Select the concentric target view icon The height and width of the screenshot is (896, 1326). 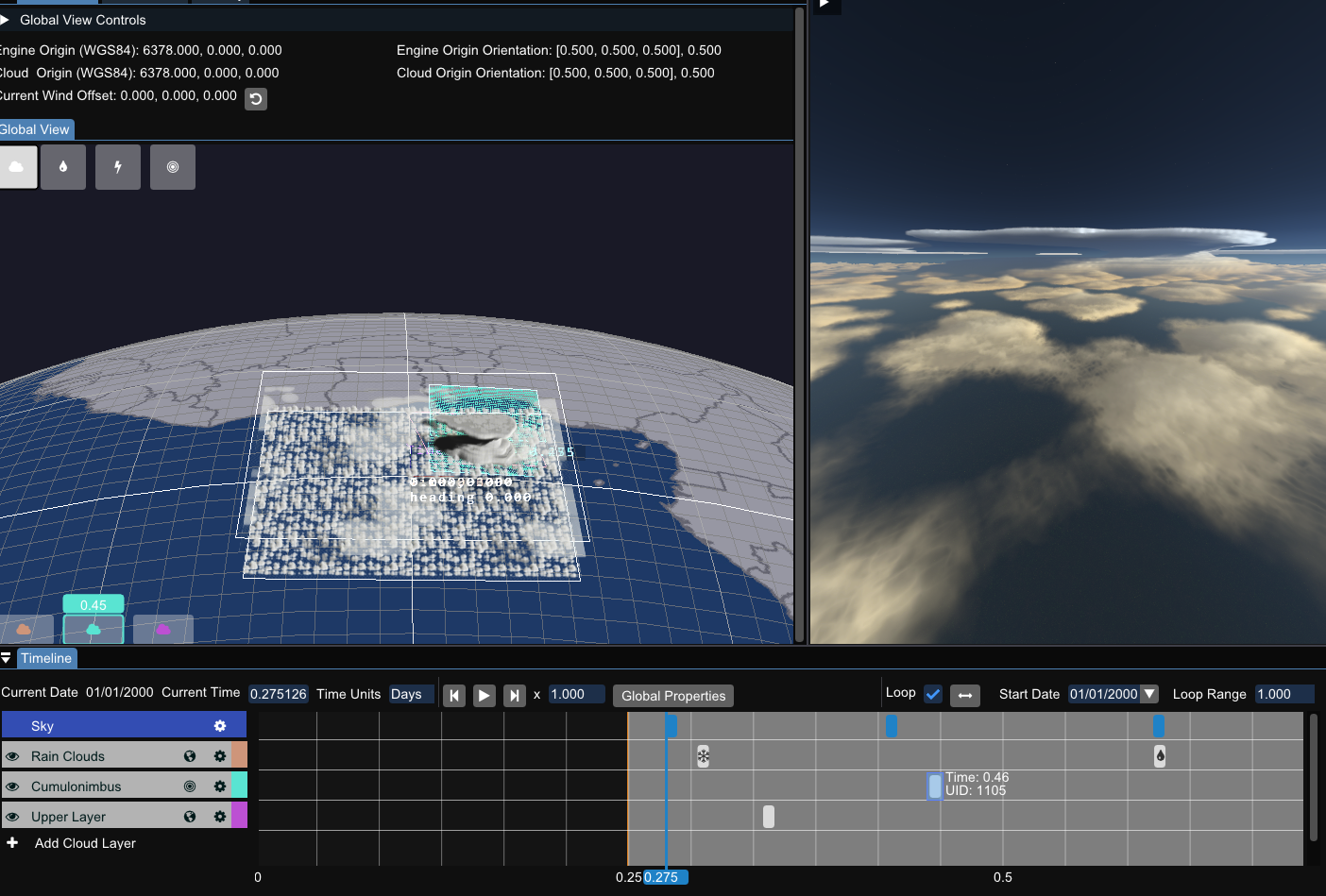173,167
